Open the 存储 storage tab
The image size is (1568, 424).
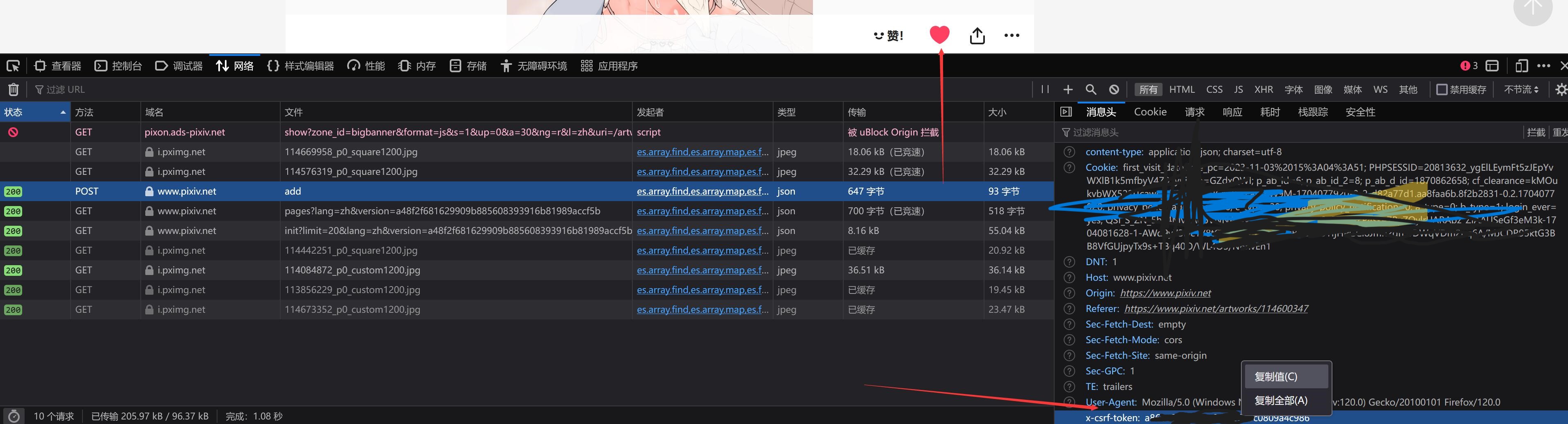[x=468, y=66]
